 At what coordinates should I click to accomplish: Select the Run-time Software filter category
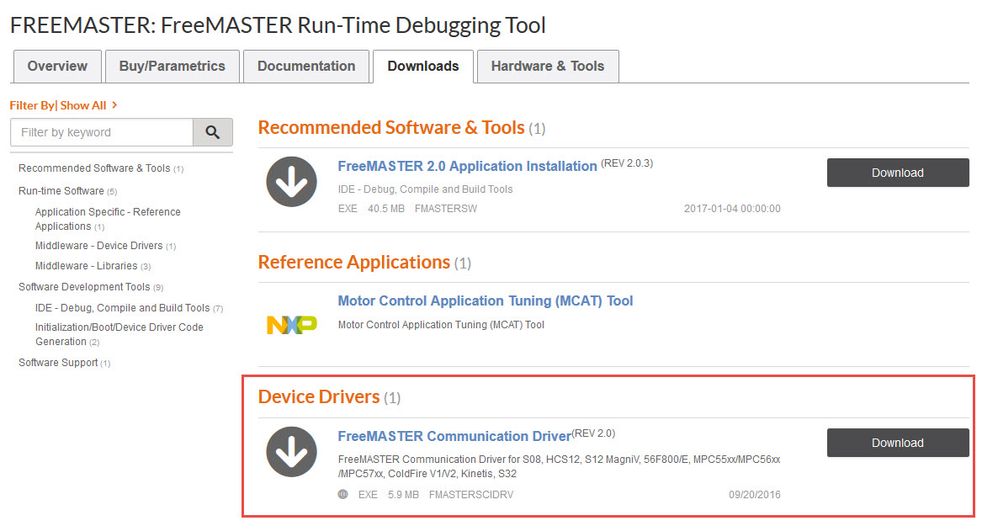(61, 191)
